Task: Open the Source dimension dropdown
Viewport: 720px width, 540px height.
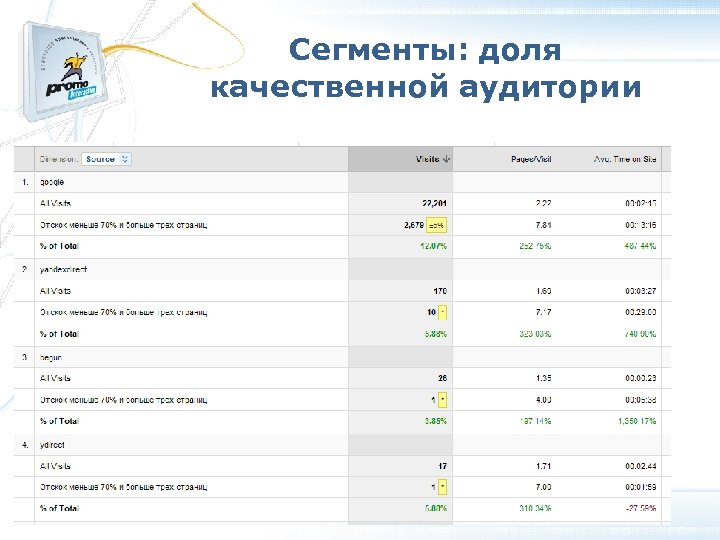Action: [x=107, y=159]
